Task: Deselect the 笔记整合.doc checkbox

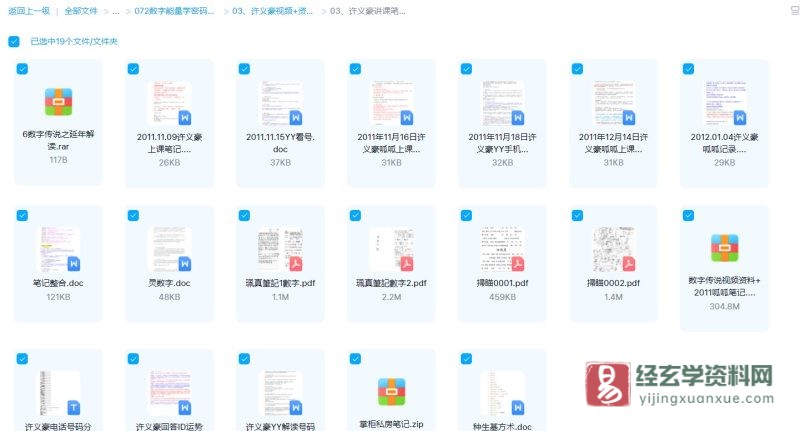Action: point(22,215)
